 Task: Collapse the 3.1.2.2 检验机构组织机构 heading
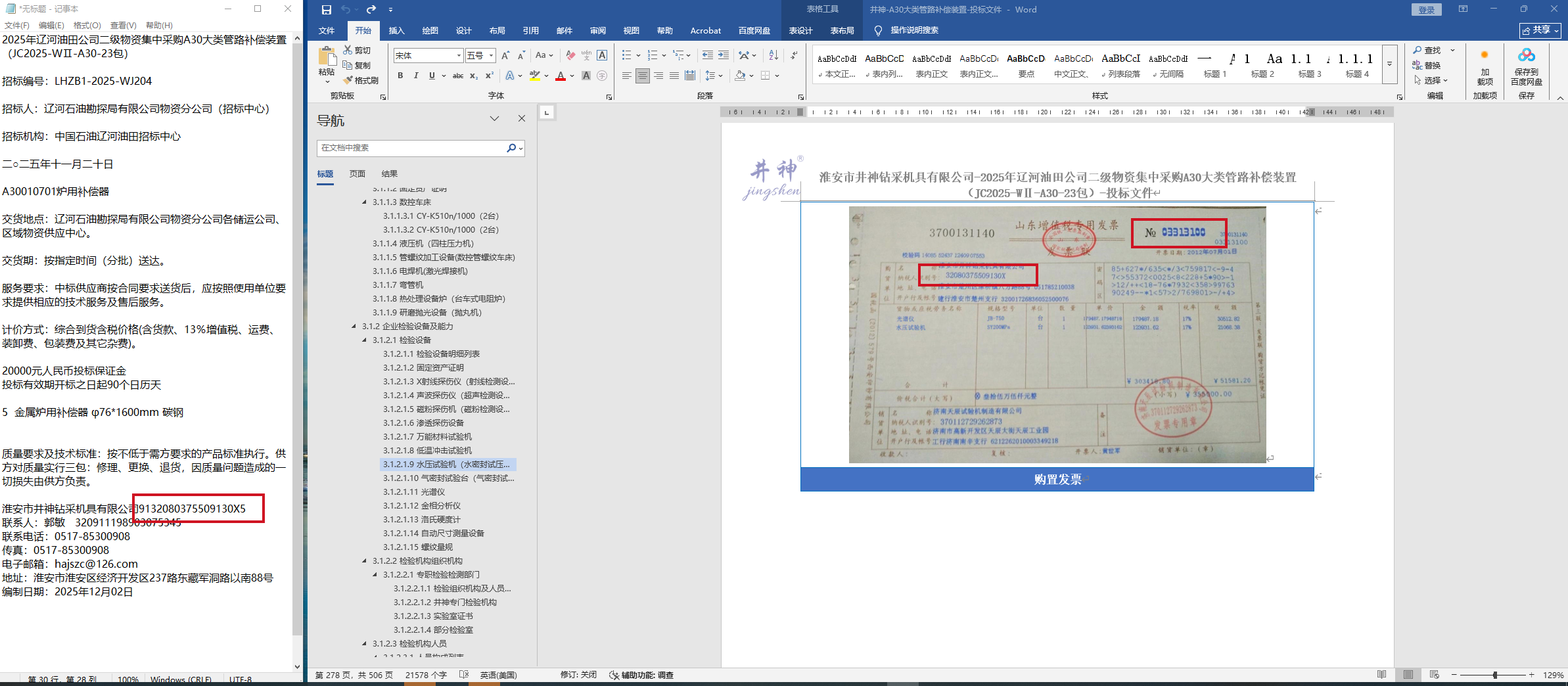click(x=365, y=560)
